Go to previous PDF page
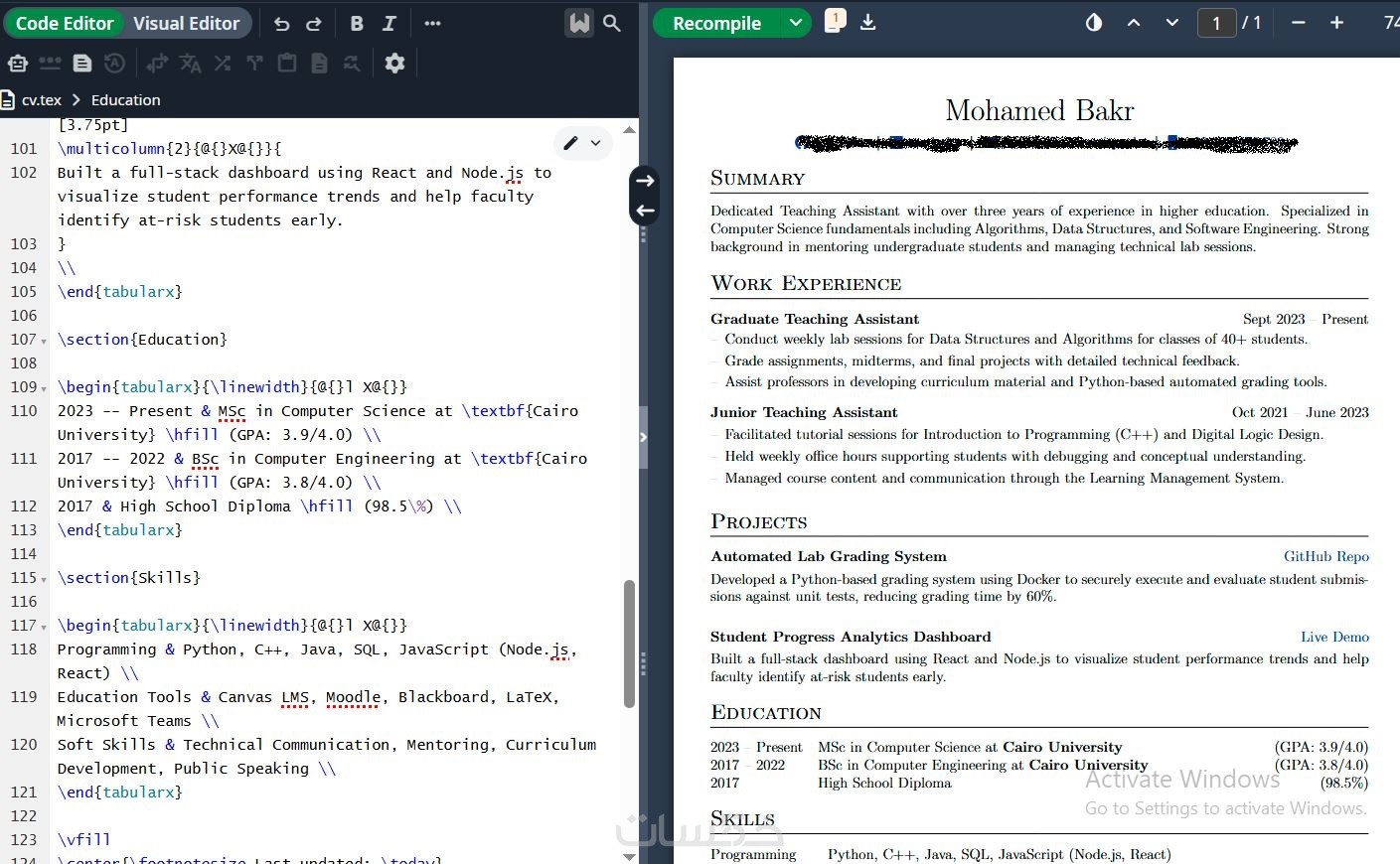This screenshot has width=1400, height=864. point(1134,23)
